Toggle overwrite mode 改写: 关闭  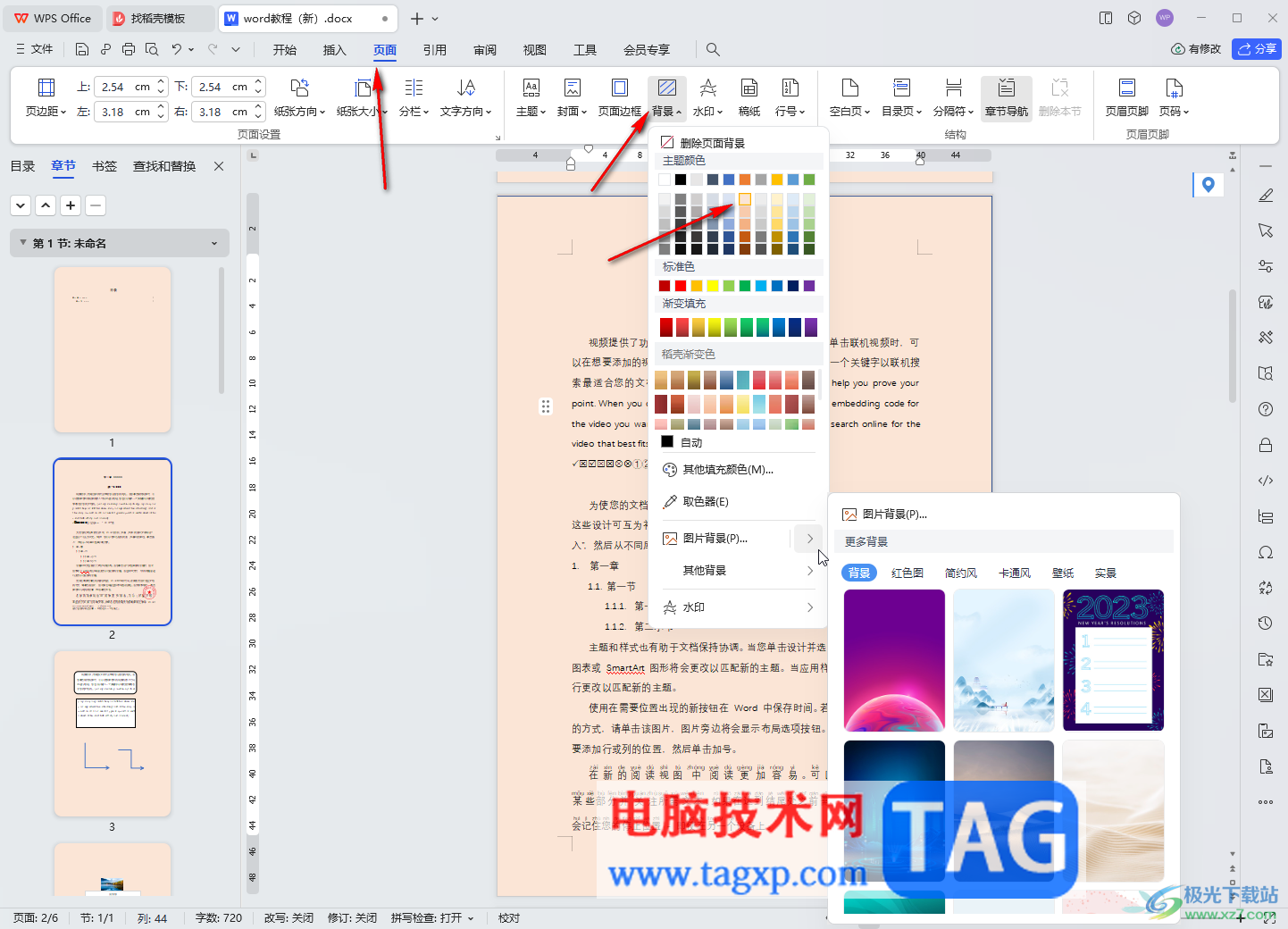(289, 918)
